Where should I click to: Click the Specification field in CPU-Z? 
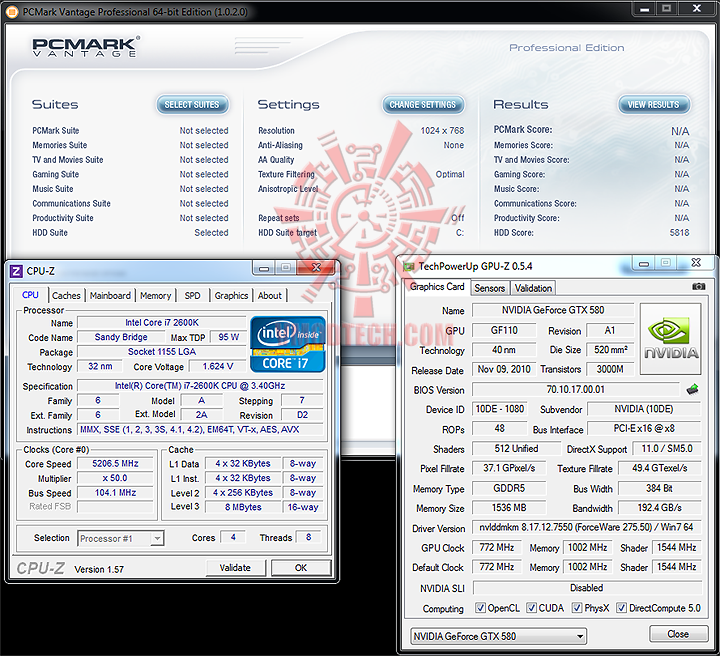(200, 386)
